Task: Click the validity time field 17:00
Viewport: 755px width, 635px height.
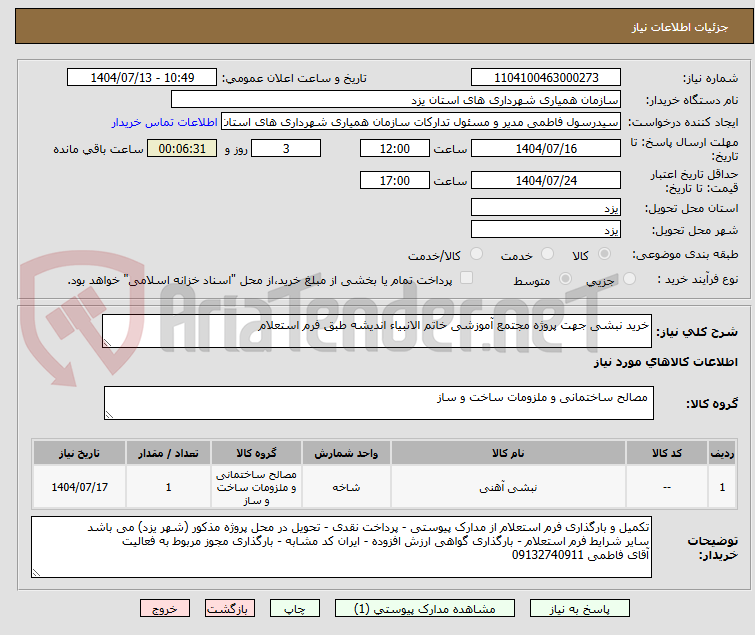Action: click(395, 181)
